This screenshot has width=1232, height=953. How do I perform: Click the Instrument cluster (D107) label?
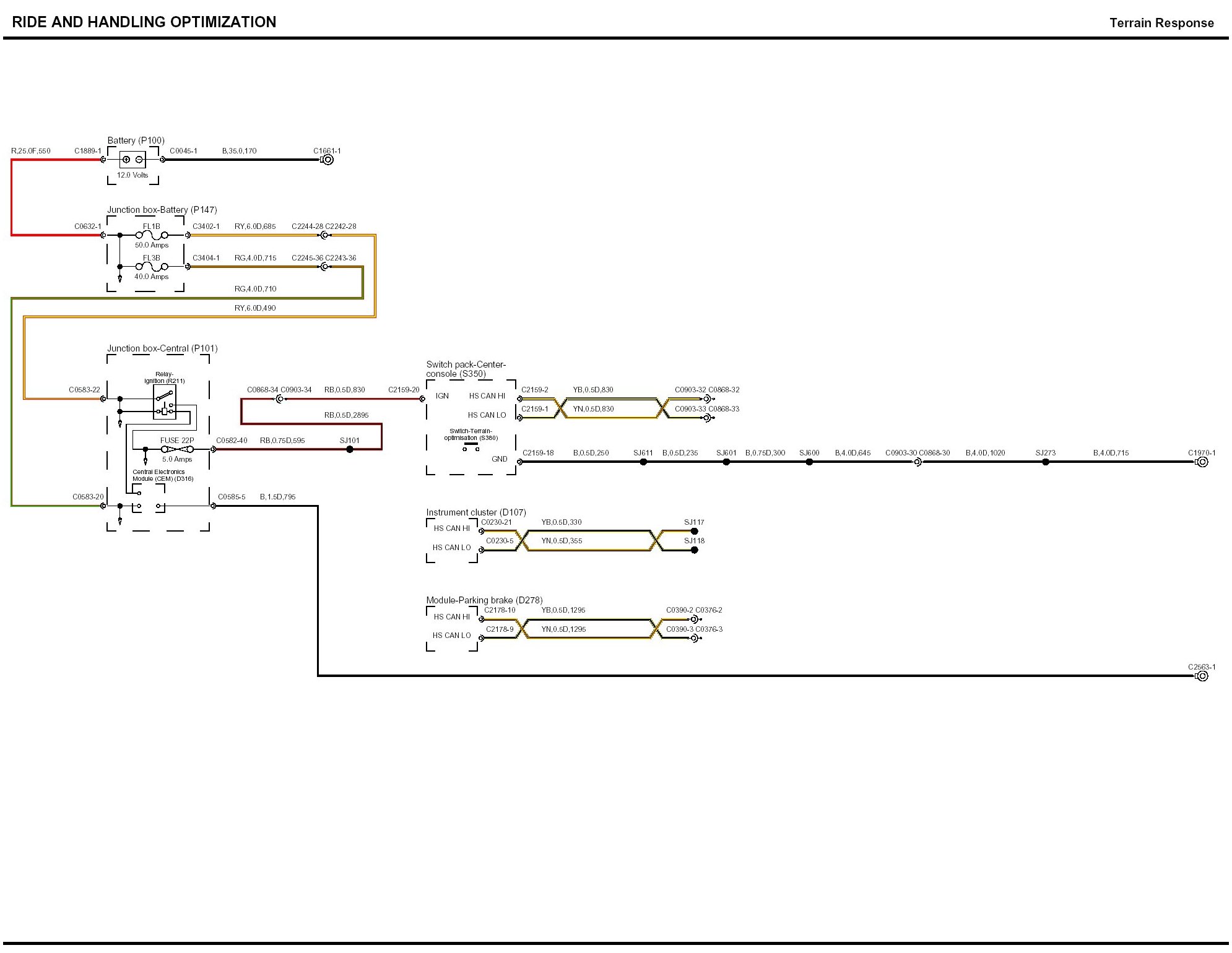(475, 512)
